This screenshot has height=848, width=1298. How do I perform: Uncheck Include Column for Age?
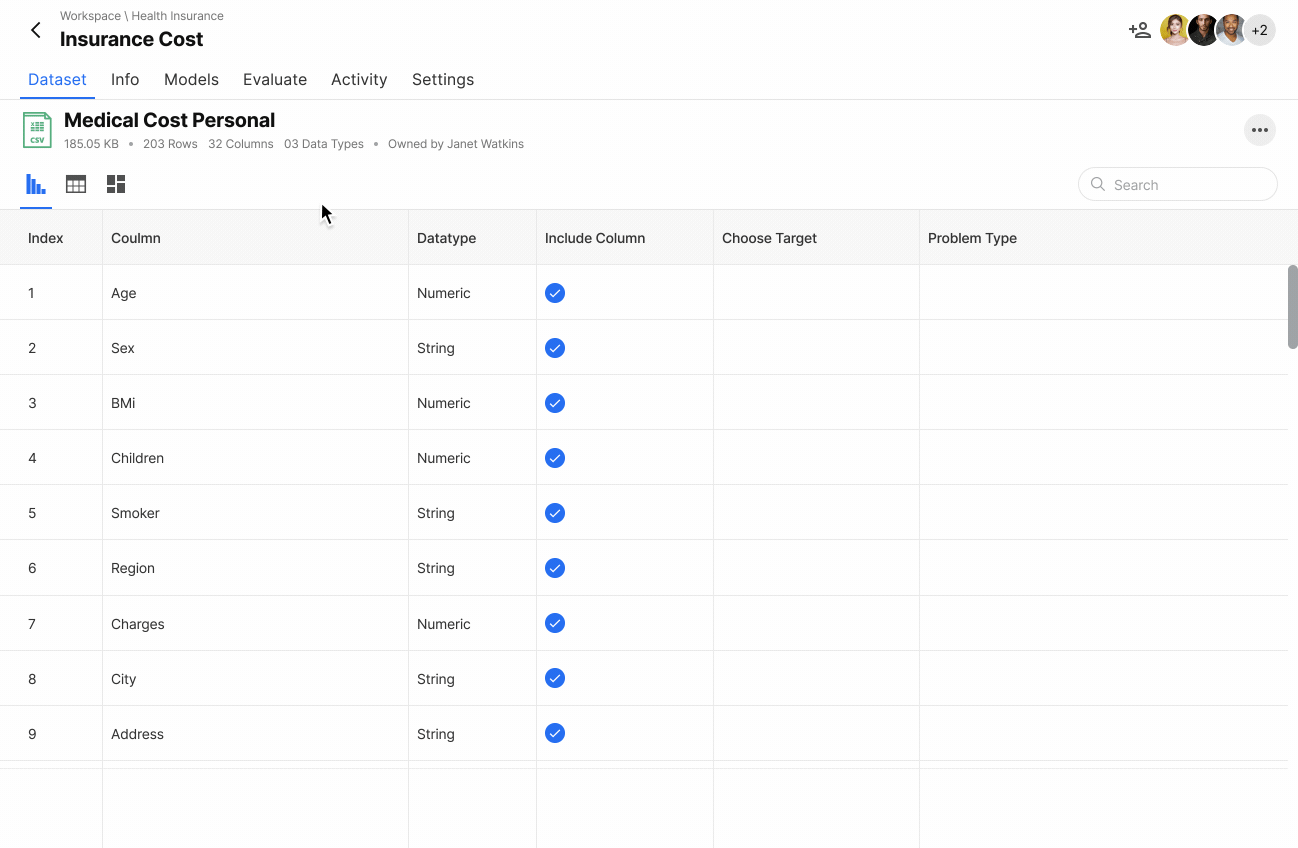click(555, 293)
